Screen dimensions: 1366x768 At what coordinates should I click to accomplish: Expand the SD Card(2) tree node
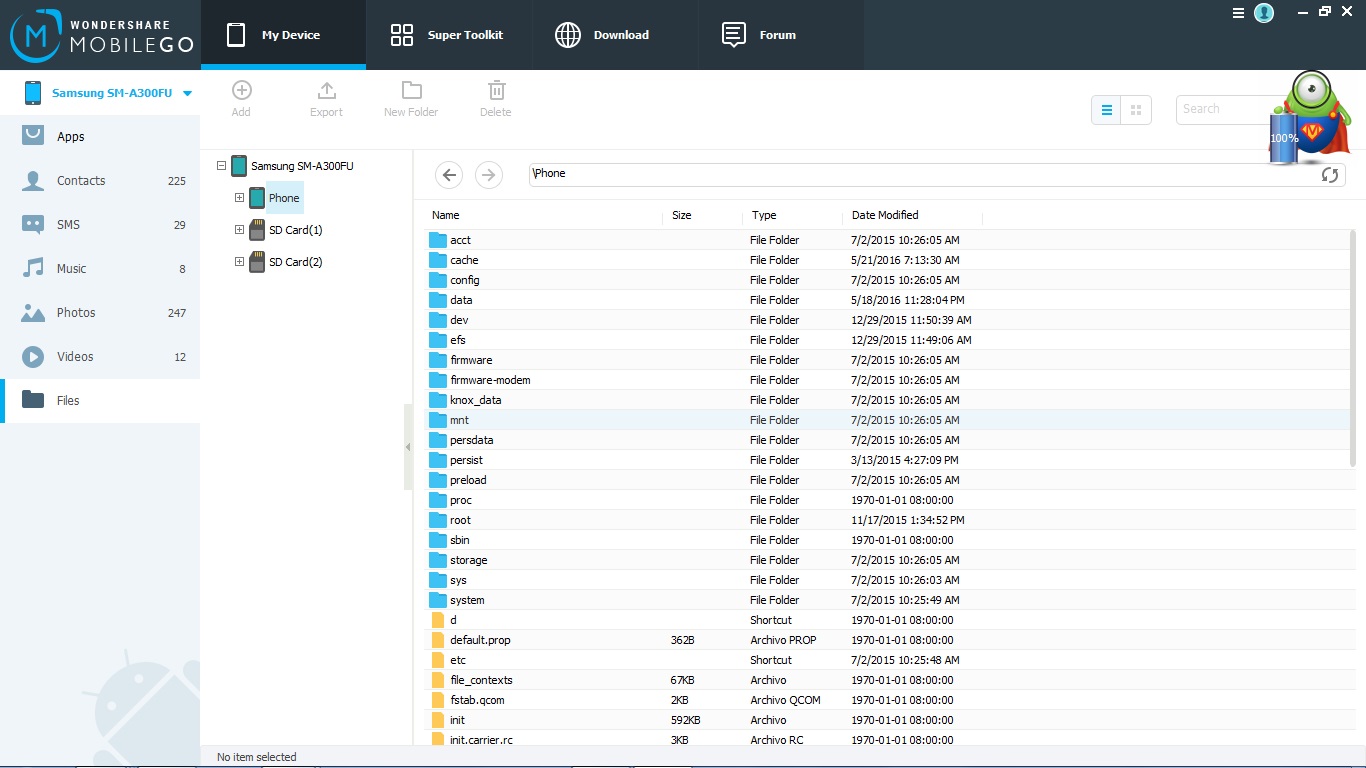(x=239, y=262)
